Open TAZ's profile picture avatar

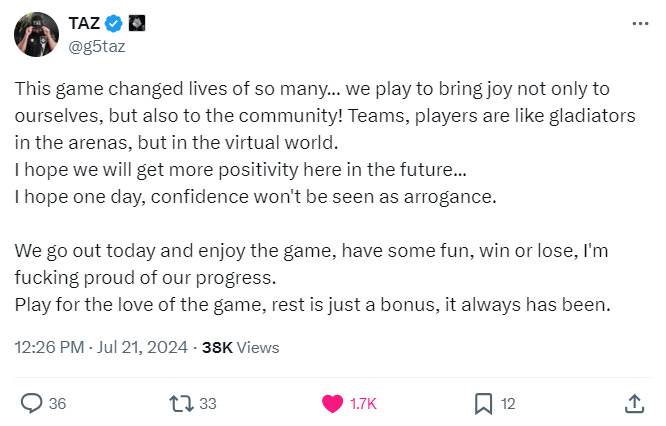(x=35, y=35)
